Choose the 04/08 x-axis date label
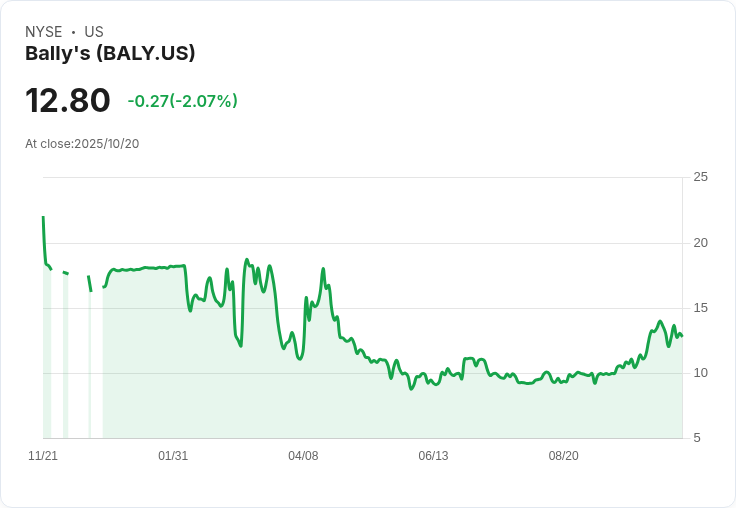Viewport: 736px width, 508px height. click(x=303, y=456)
